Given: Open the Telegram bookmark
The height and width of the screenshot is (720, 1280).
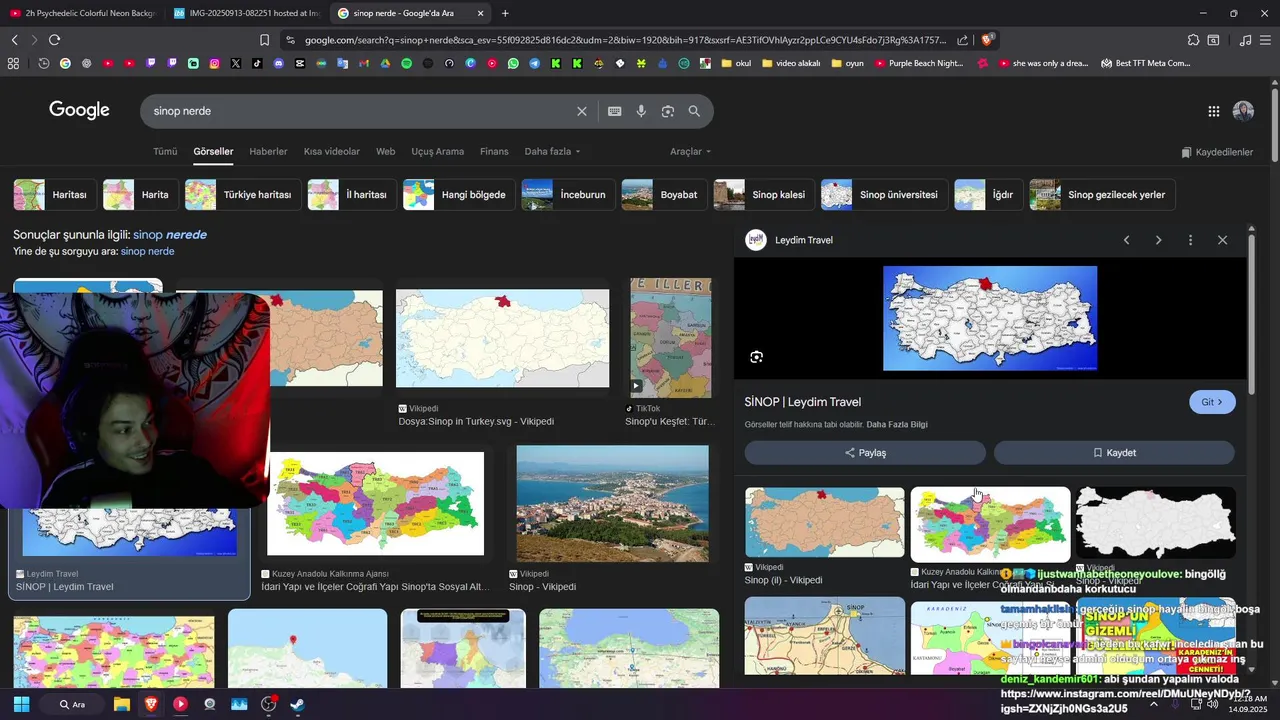Looking at the screenshot, I should (535, 63).
